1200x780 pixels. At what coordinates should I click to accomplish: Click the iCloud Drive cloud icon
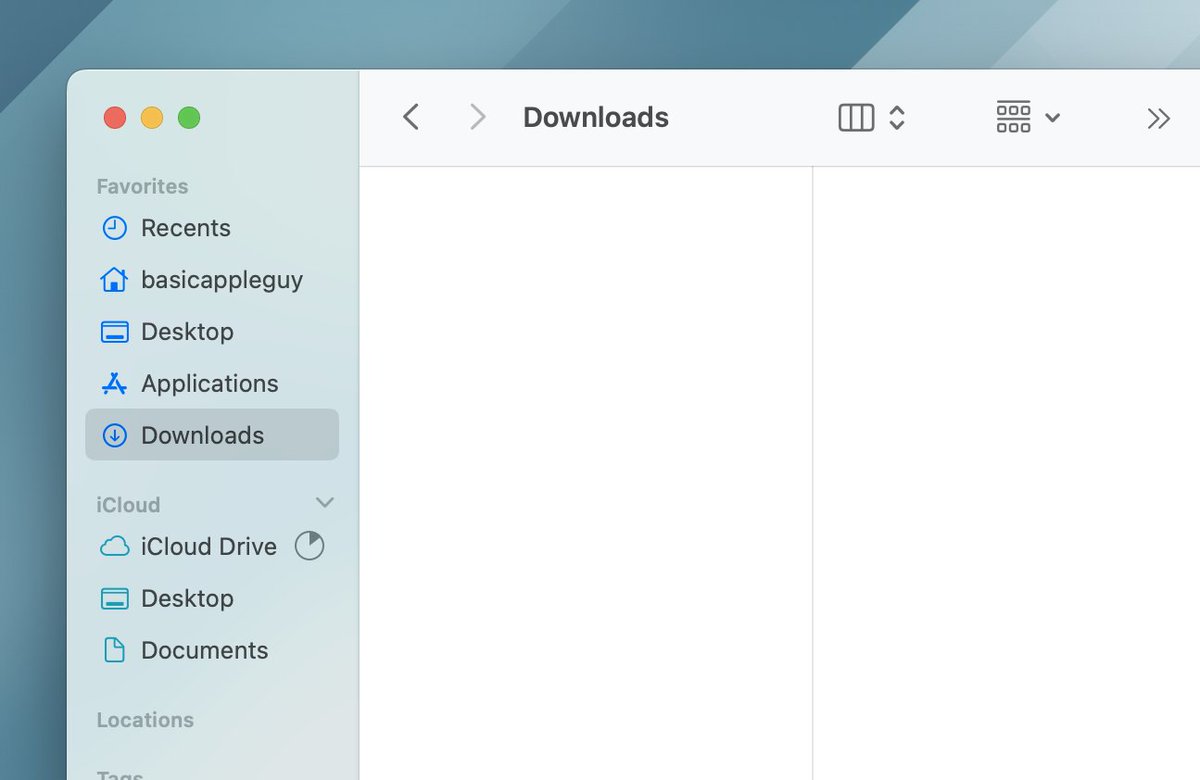[115, 547]
